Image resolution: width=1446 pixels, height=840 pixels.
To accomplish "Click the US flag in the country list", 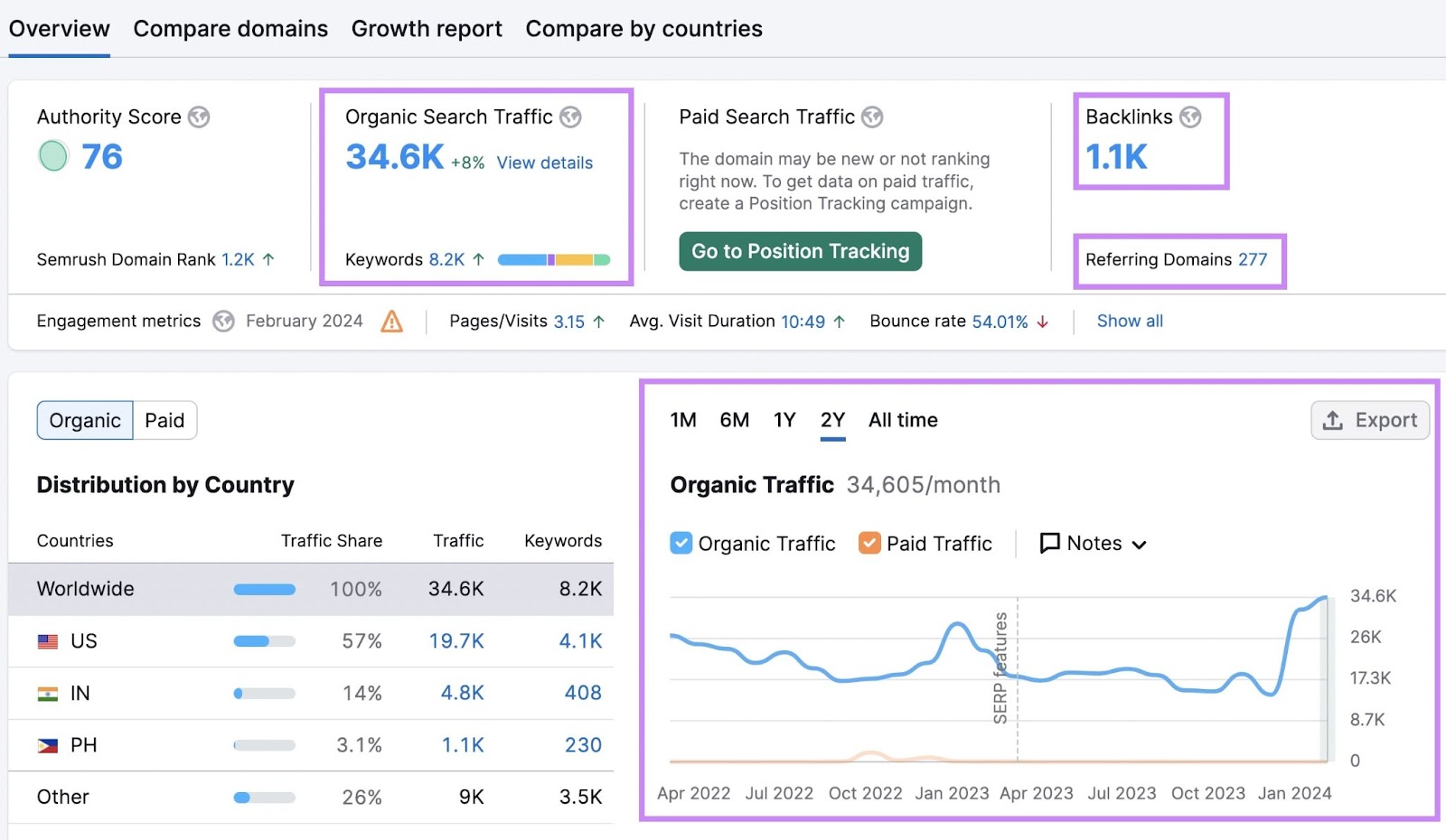I will coord(46,640).
